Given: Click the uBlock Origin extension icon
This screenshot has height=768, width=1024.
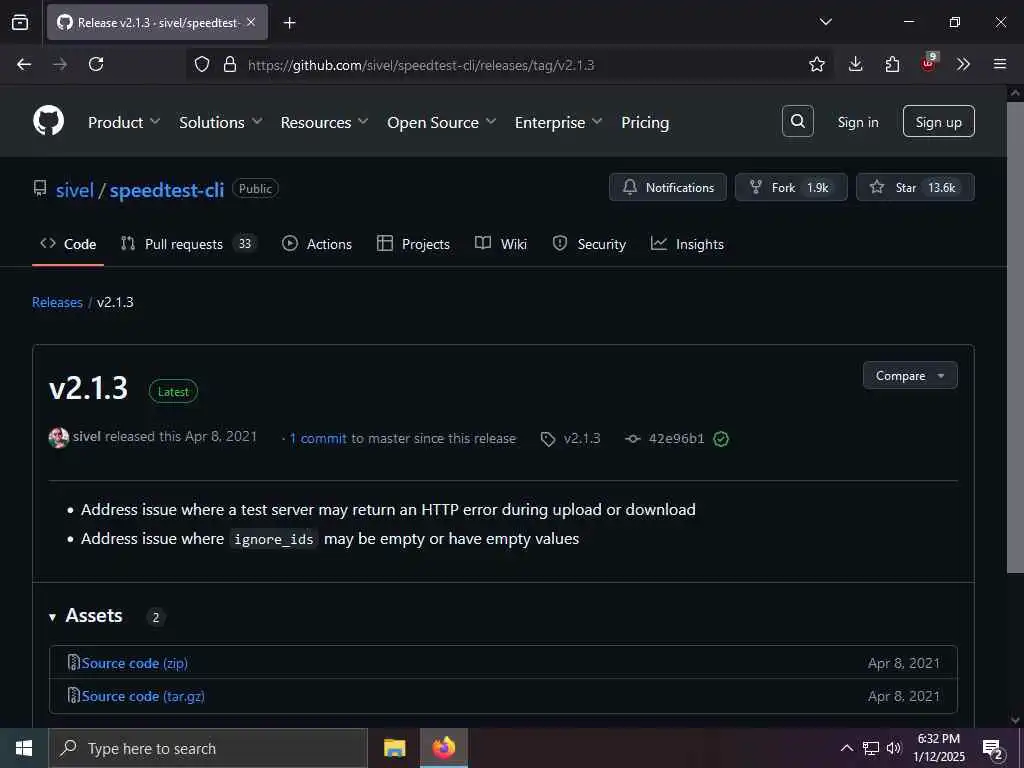Looking at the screenshot, I should [x=929, y=63].
